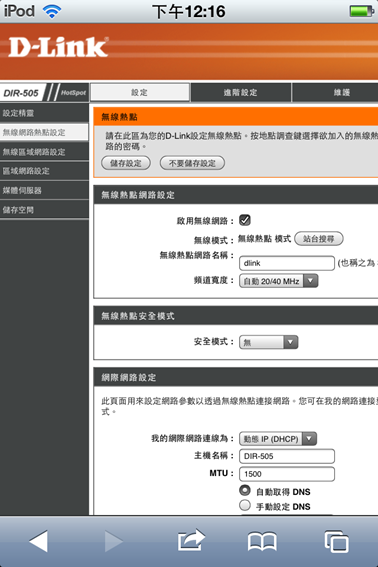Open the Safari share icon
This screenshot has height=567, width=378.
click(191, 540)
